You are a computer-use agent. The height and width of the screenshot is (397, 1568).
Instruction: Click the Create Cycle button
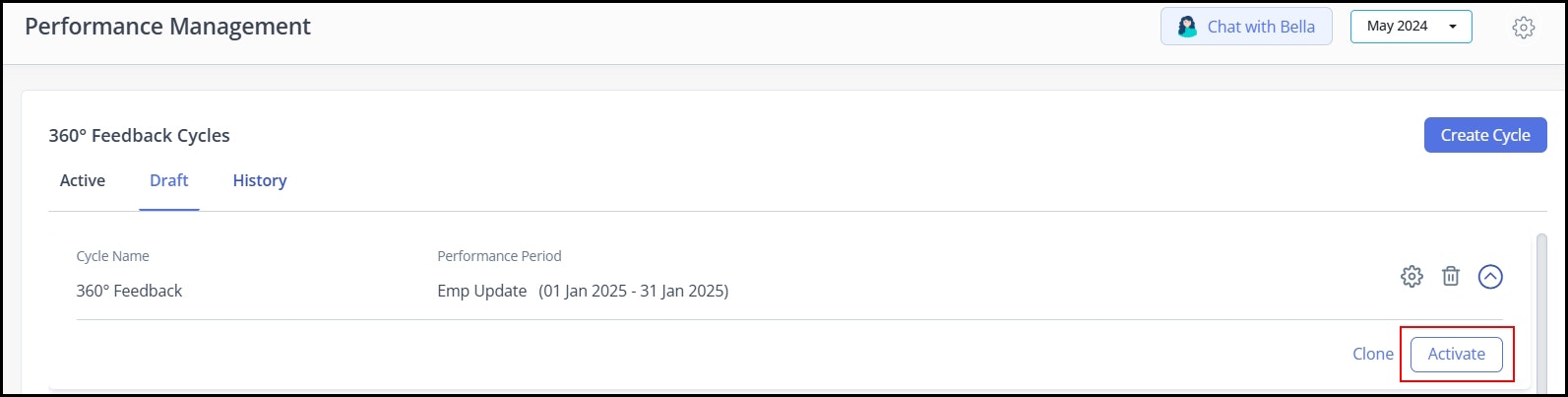tap(1485, 135)
